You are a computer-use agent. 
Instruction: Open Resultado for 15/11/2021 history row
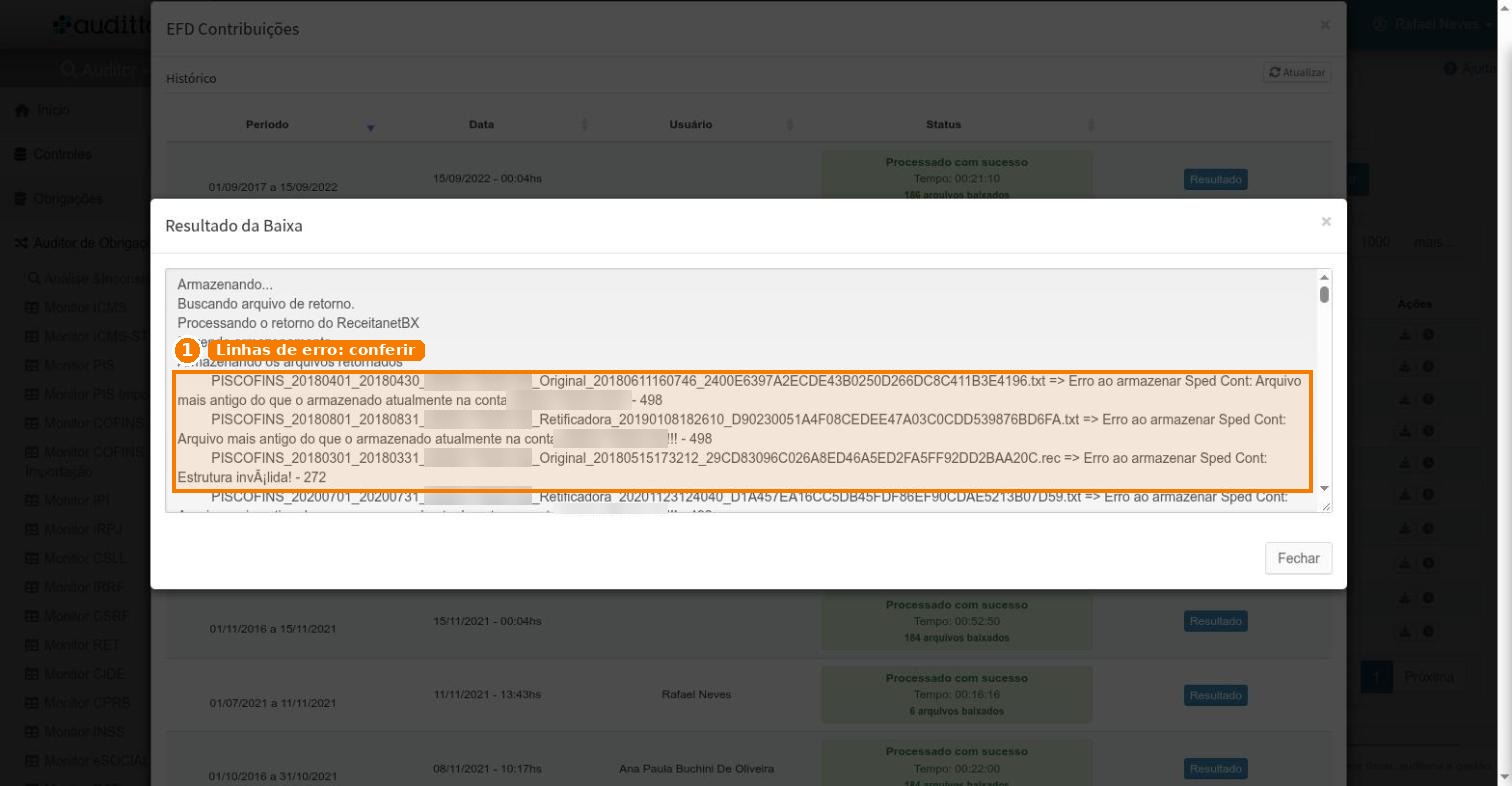tap(1216, 621)
